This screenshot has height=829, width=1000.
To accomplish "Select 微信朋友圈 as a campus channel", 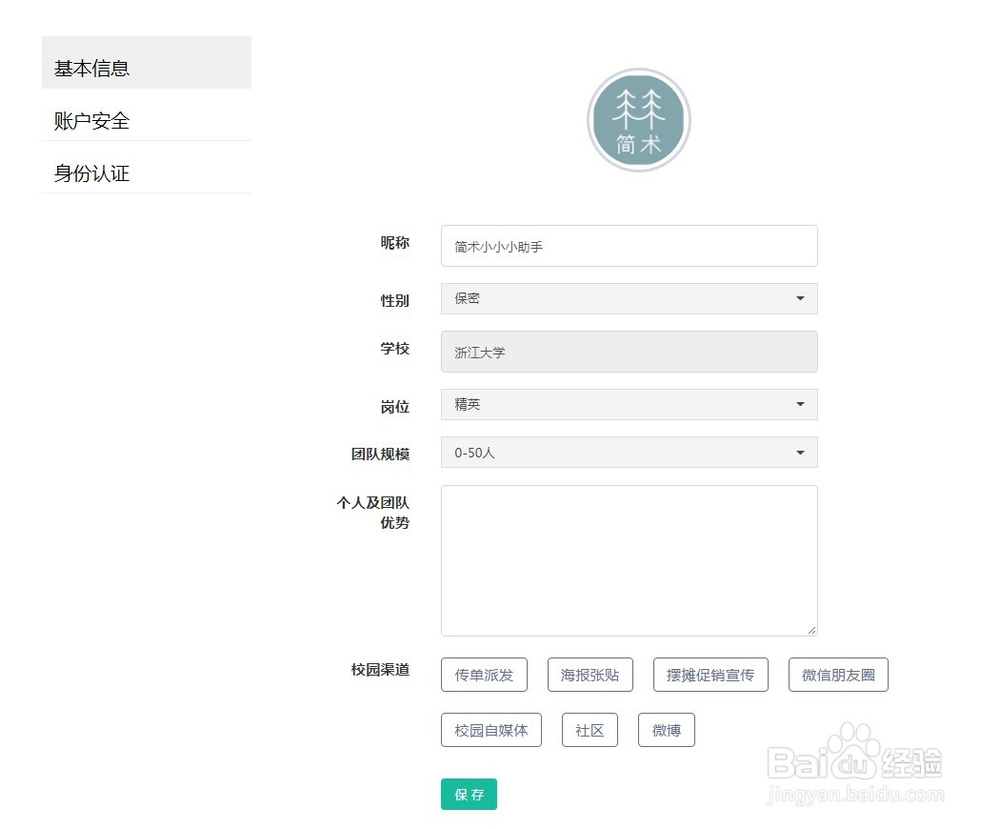I will tap(838, 674).
